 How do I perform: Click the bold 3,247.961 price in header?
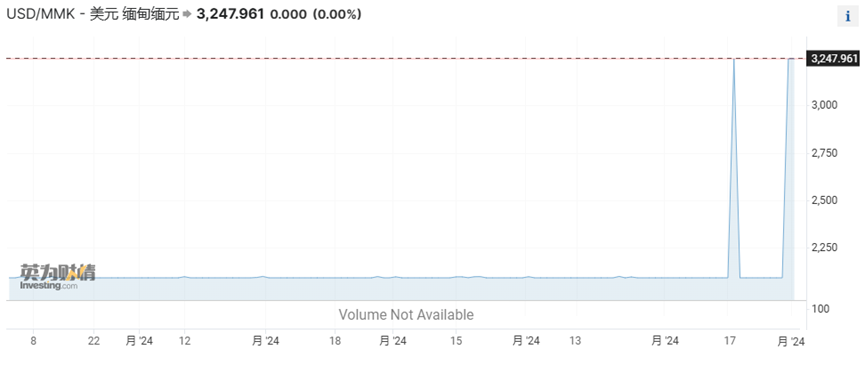[229, 14]
